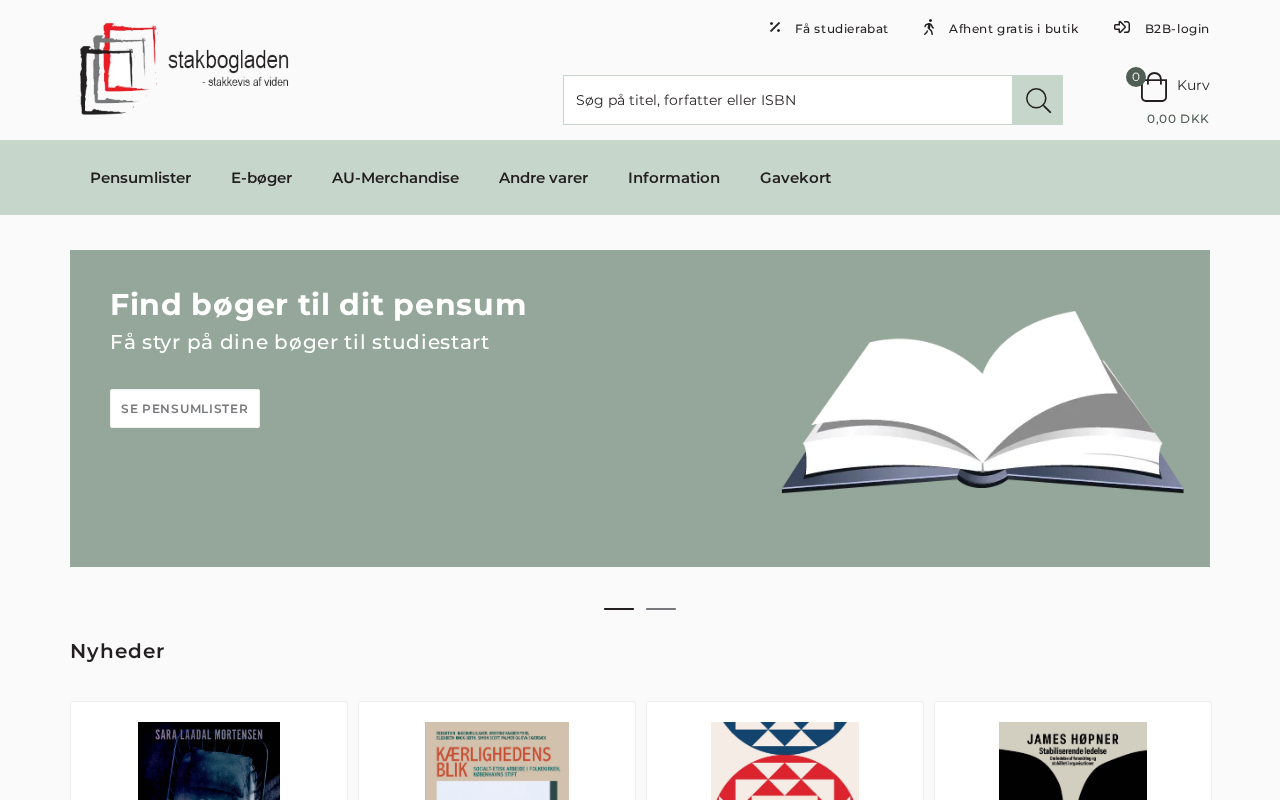Screen dimensions: 1280x800
Task: Expand the AU-Merchandise menu
Action: [x=395, y=178]
